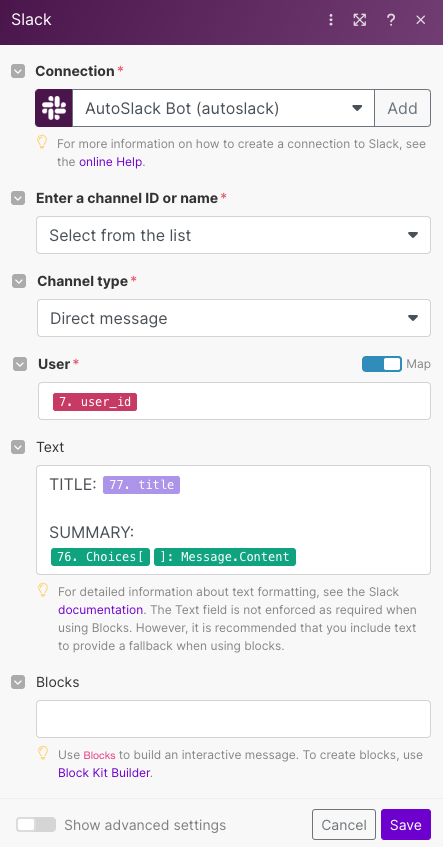Viewport: 443px width, 847px height.
Task: Follow the online Help link
Action: (x=111, y=162)
